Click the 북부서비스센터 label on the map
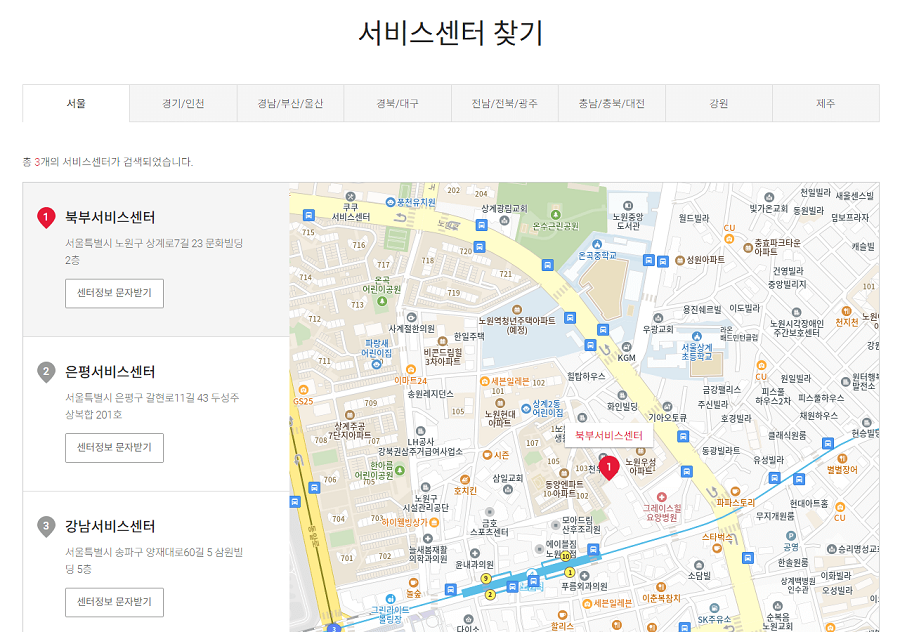 pyautogui.click(x=609, y=435)
